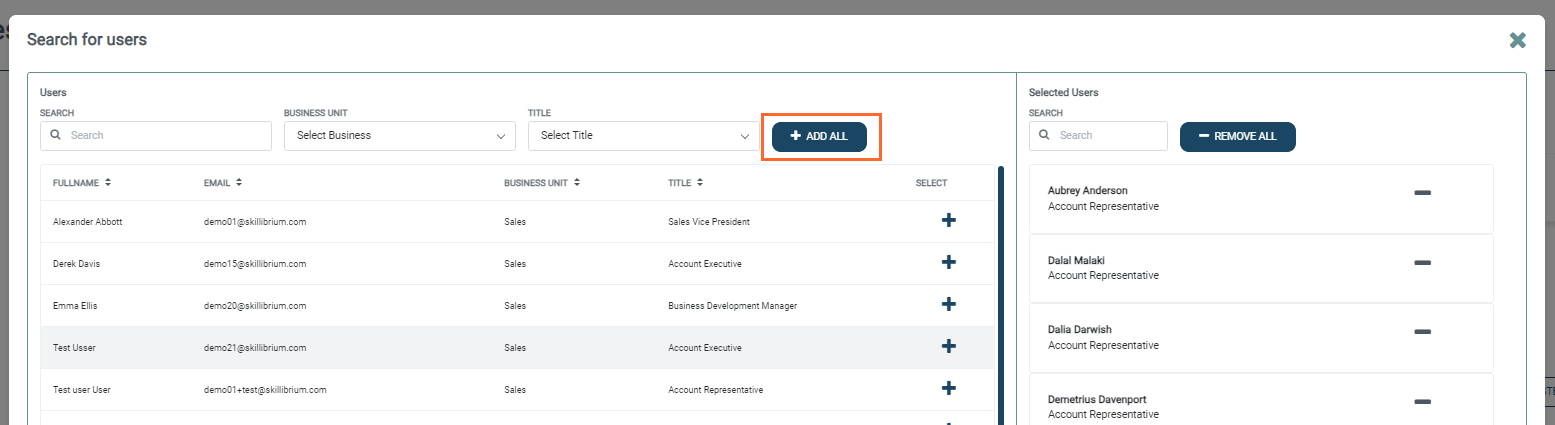Expand the Select Title dropdown
Screen dimensions: 1555x425
coord(643,136)
